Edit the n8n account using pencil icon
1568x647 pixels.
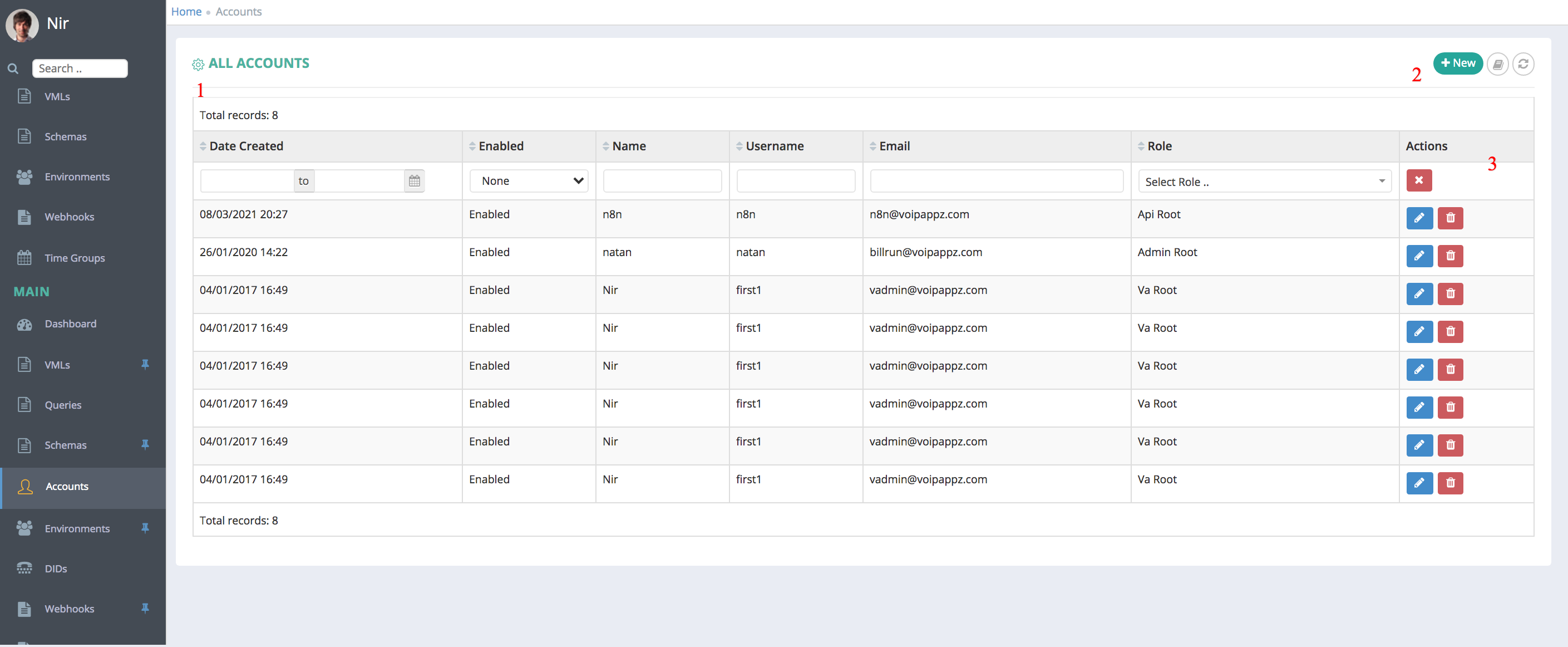pos(1419,218)
